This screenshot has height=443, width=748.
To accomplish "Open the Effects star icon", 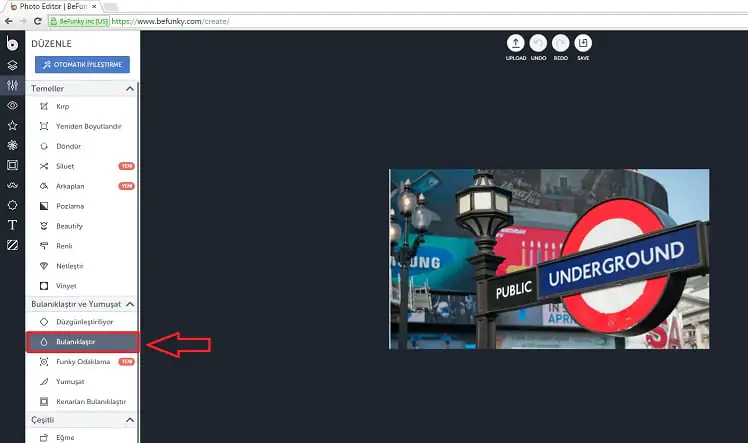I will coord(12,125).
